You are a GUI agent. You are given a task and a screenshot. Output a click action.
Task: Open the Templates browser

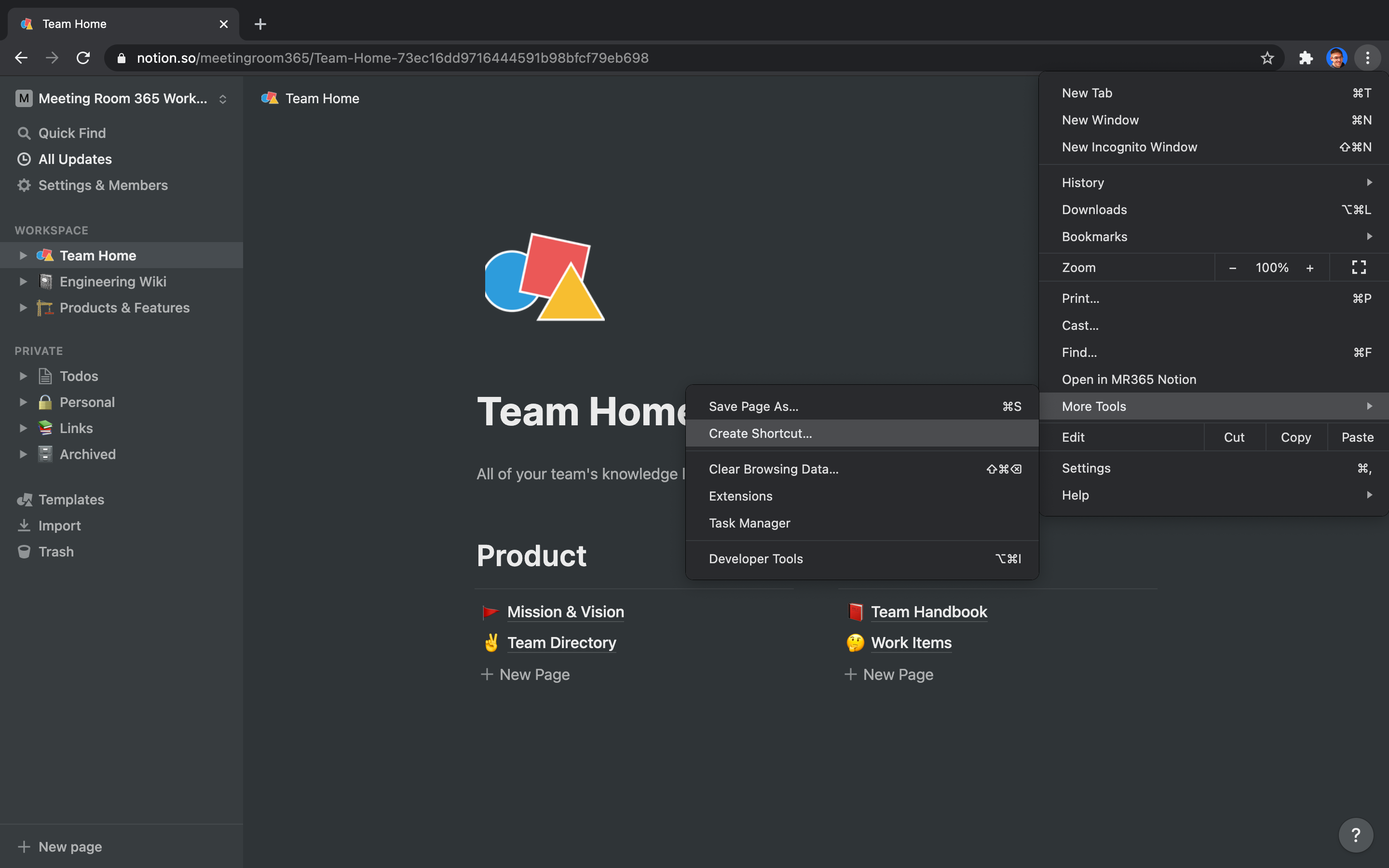(x=71, y=500)
